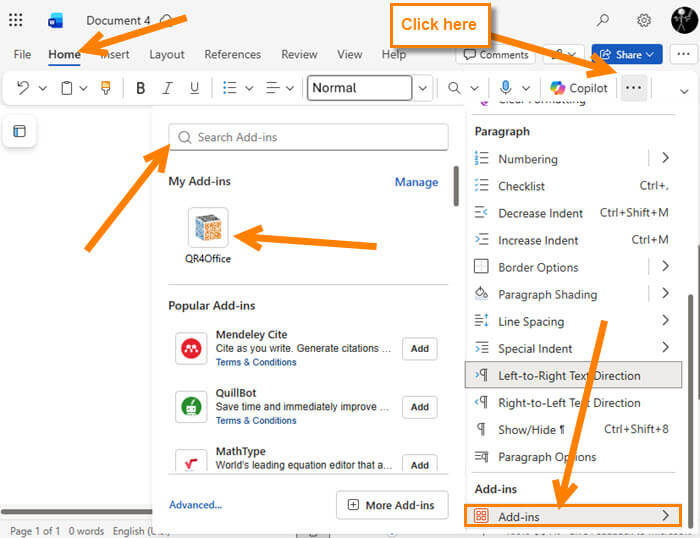
Task: Click the Manage link in My Add-ins
Action: click(416, 182)
